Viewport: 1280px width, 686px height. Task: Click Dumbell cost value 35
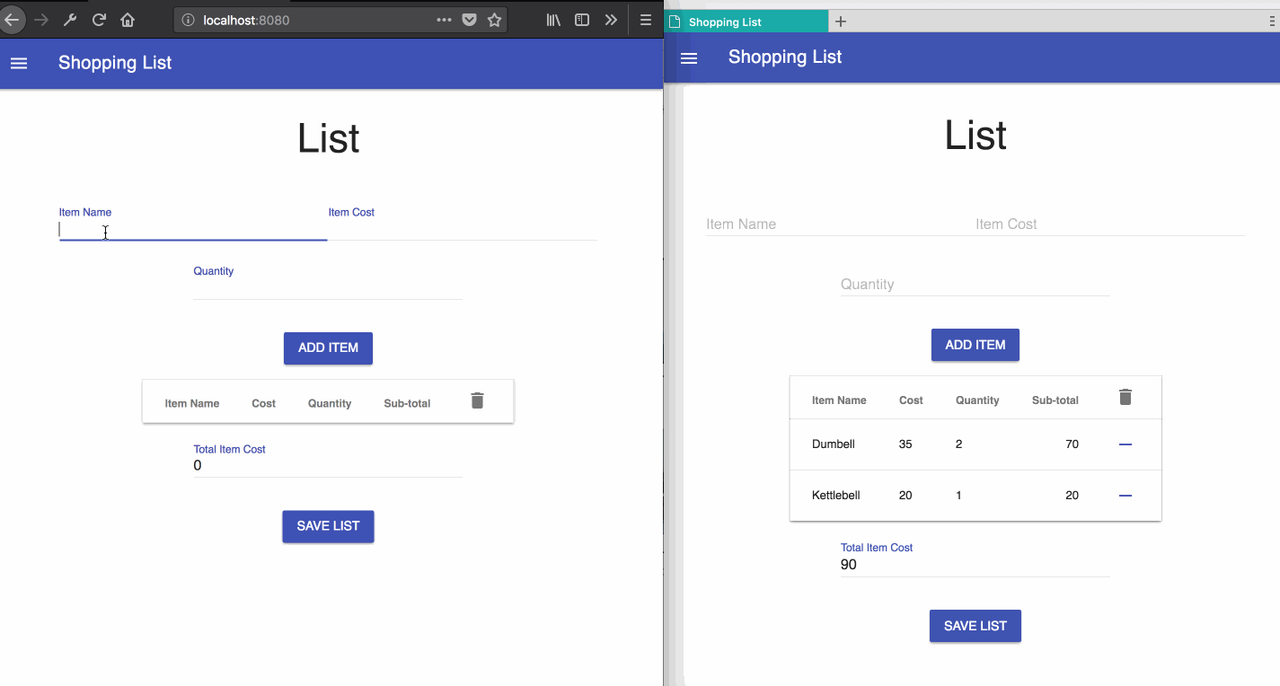pos(906,444)
